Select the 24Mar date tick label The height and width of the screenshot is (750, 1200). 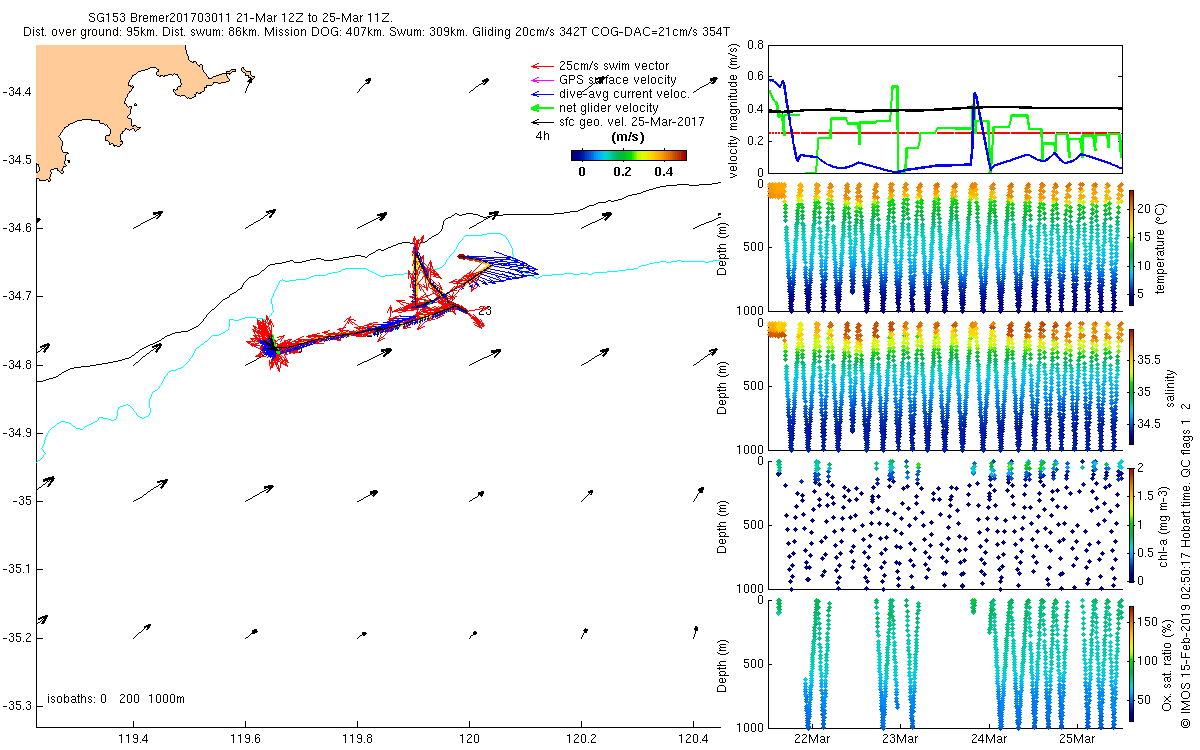pos(988,738)
